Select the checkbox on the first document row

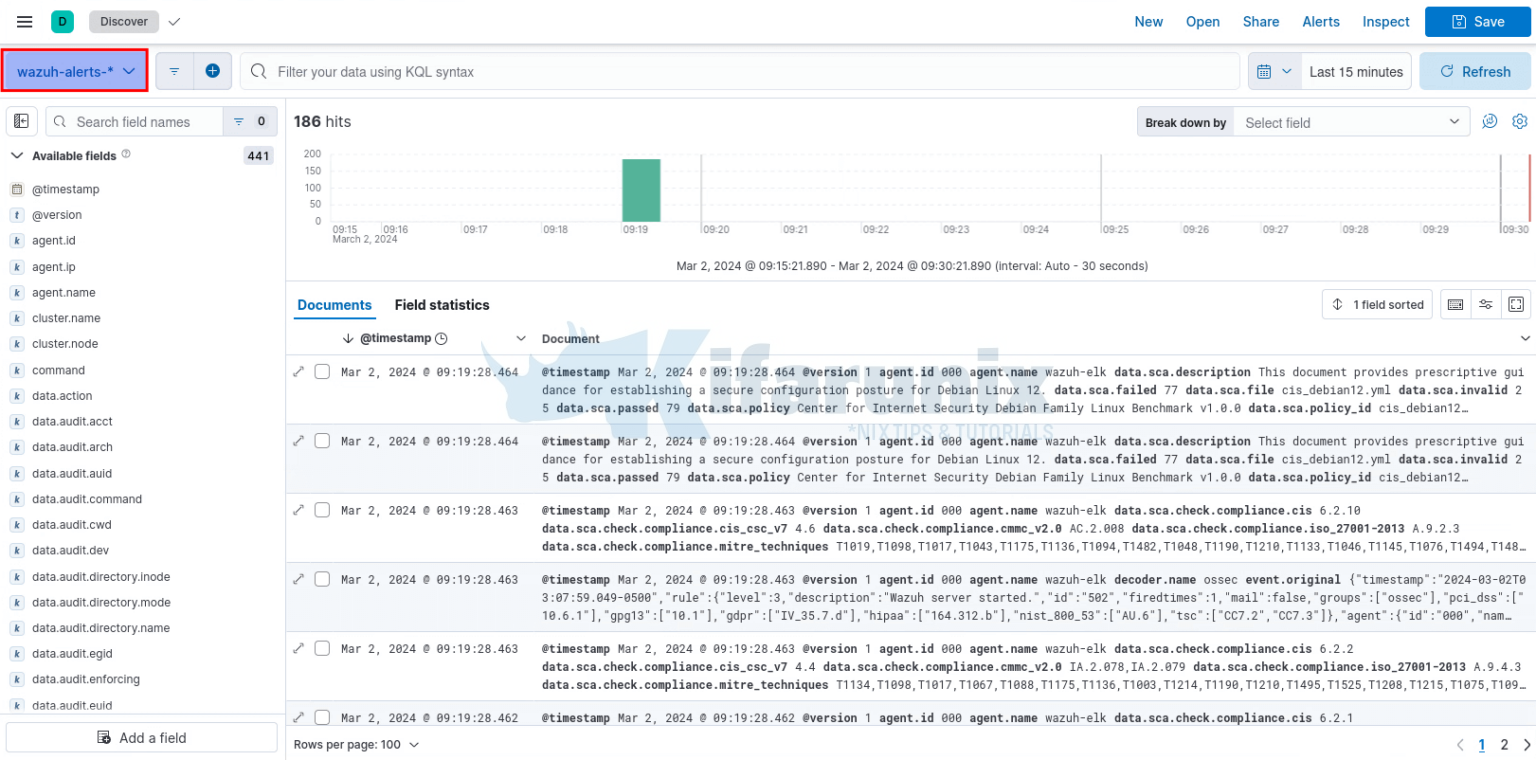[x=322, y=371]
